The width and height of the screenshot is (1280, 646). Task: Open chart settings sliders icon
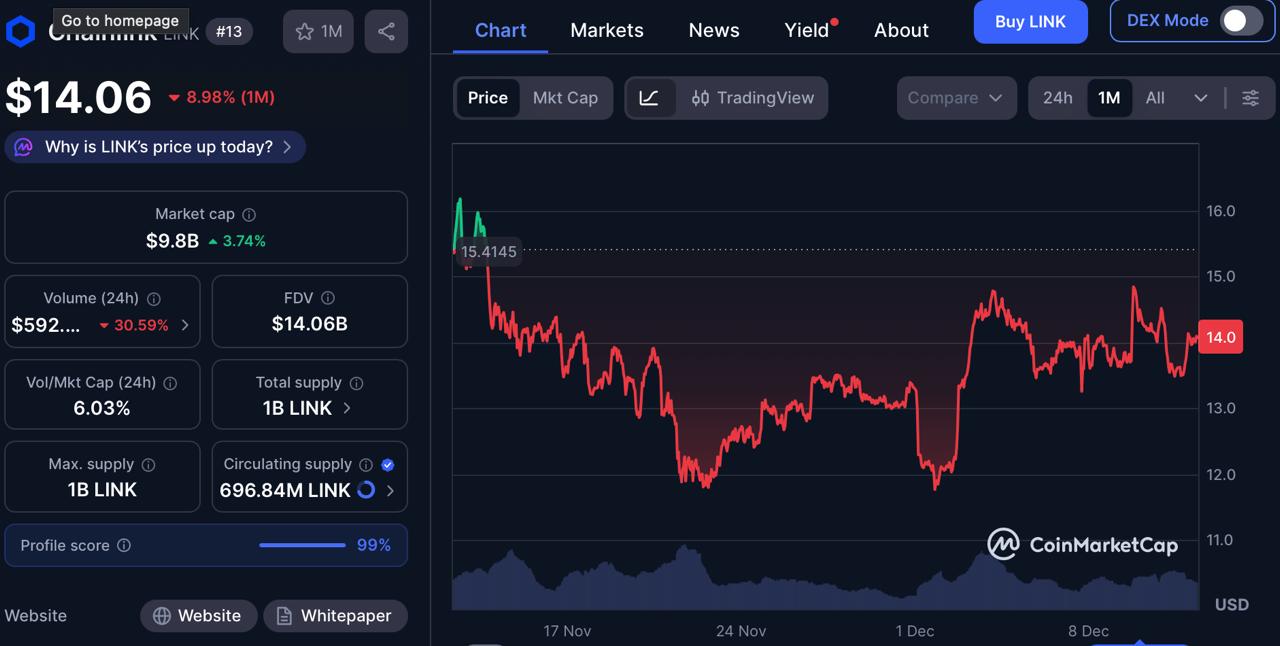[x=1250, y=98]
